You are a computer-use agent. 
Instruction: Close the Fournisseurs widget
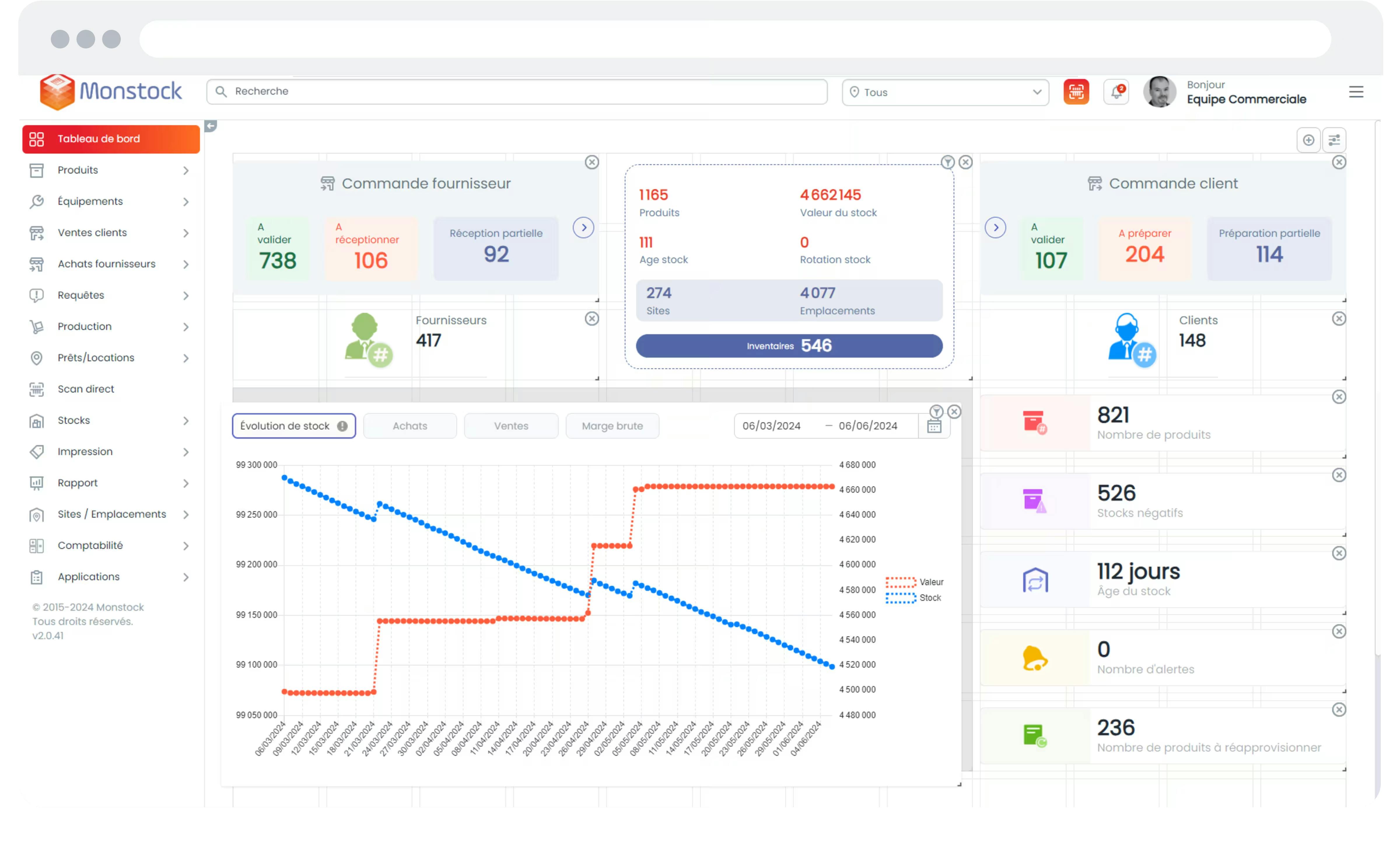click(x=592, y=319)
